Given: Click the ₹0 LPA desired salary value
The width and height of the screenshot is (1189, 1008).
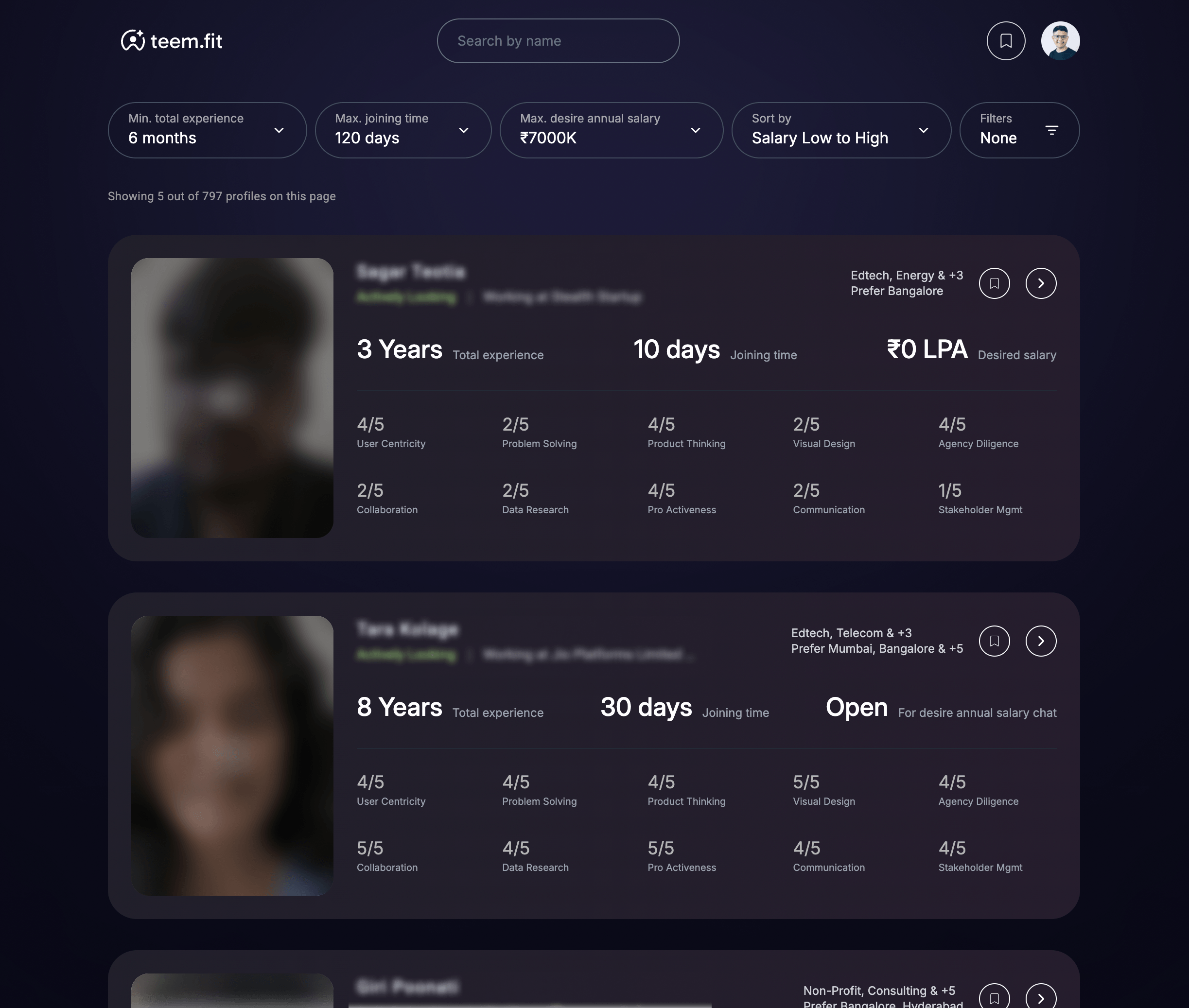Looking at the screenshot, I should pos(927,349).
